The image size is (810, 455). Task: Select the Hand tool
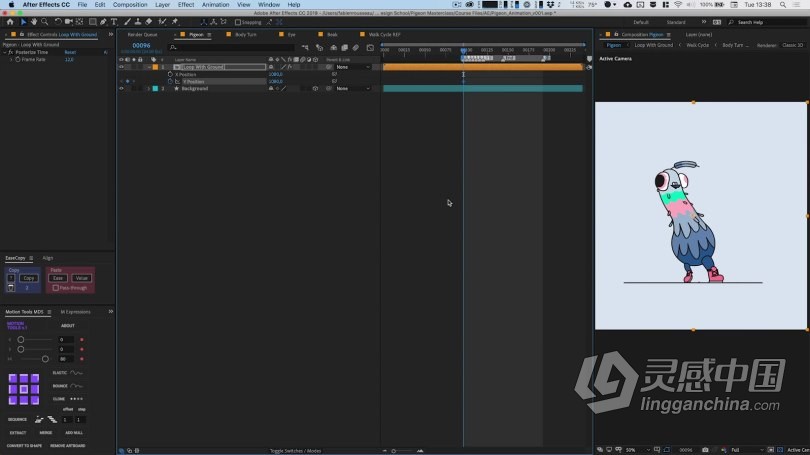(x=34, y=22)
